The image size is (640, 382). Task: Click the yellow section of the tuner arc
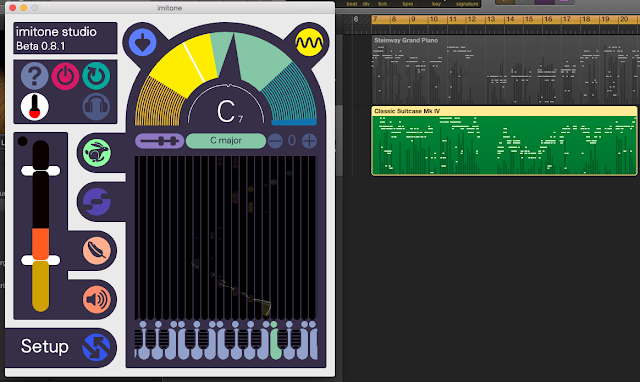pos(184,65)
